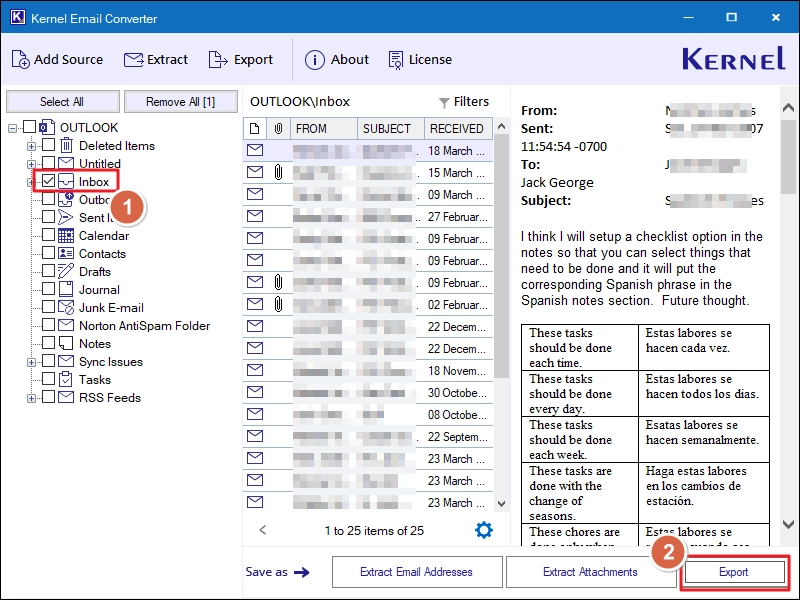The height and width of the screenshot is (600, 800).
Task: Expand the Sync Issues node
Action: click(x=31, y=362)
